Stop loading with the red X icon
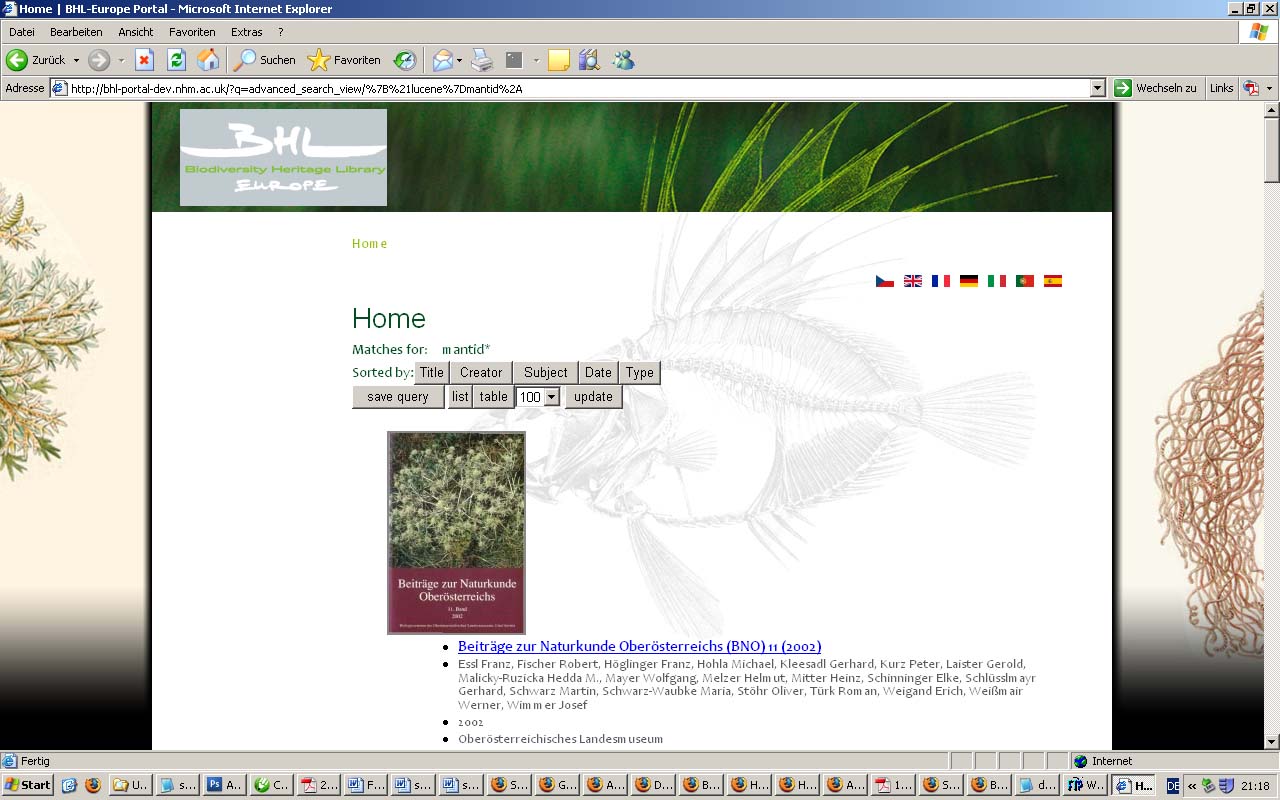The height and width of the screenshot is (800, 1280). 144,60
